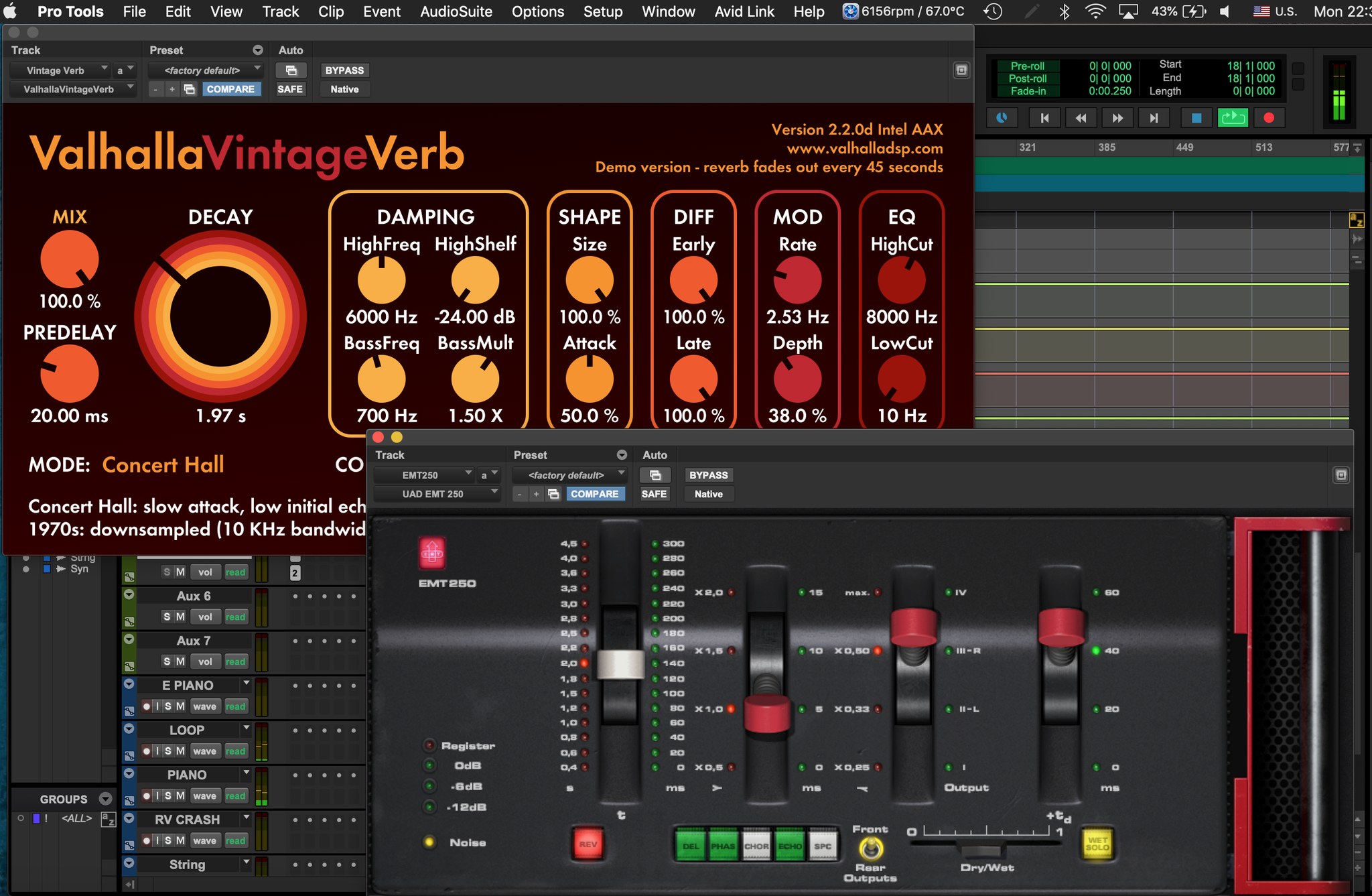Open the GROUPS list menu arrow
The image size is (1372, 896).
[105, 799]
